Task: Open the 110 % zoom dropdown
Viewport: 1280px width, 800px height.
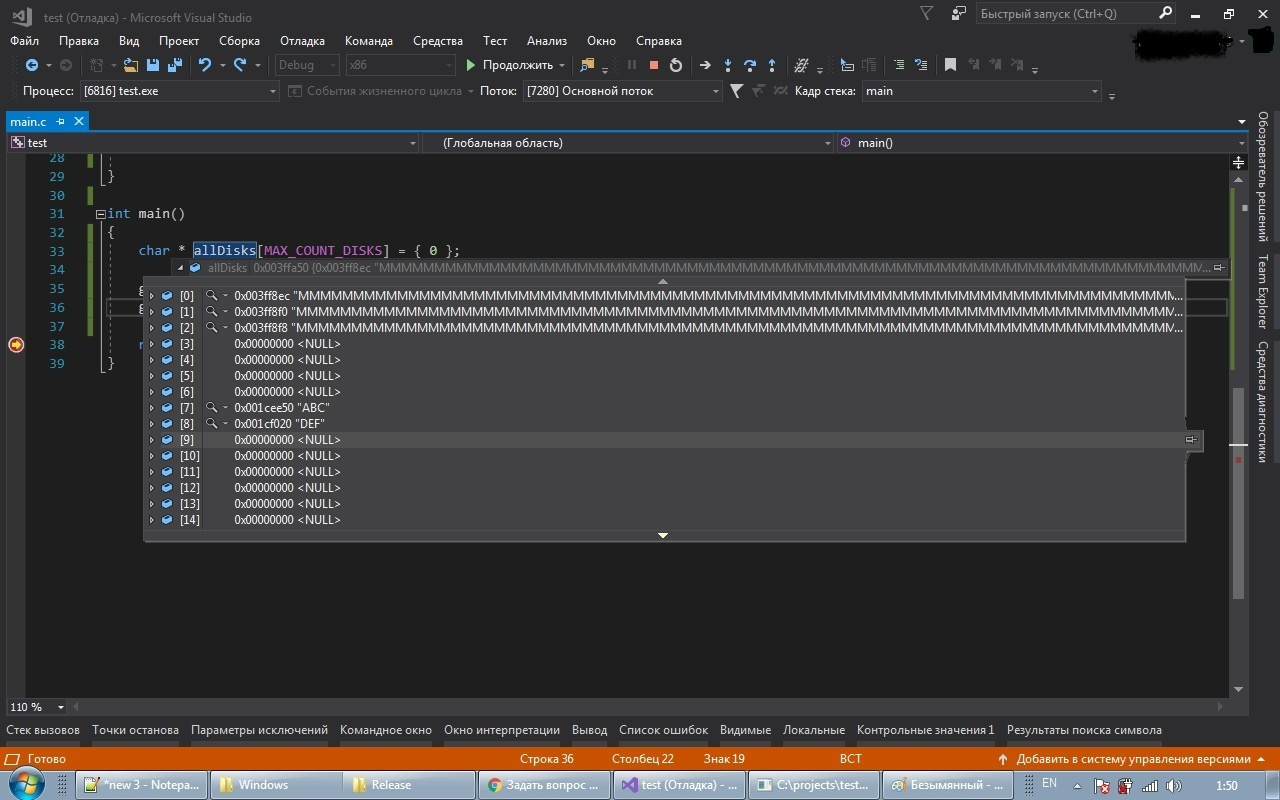Action: [61, 707]
